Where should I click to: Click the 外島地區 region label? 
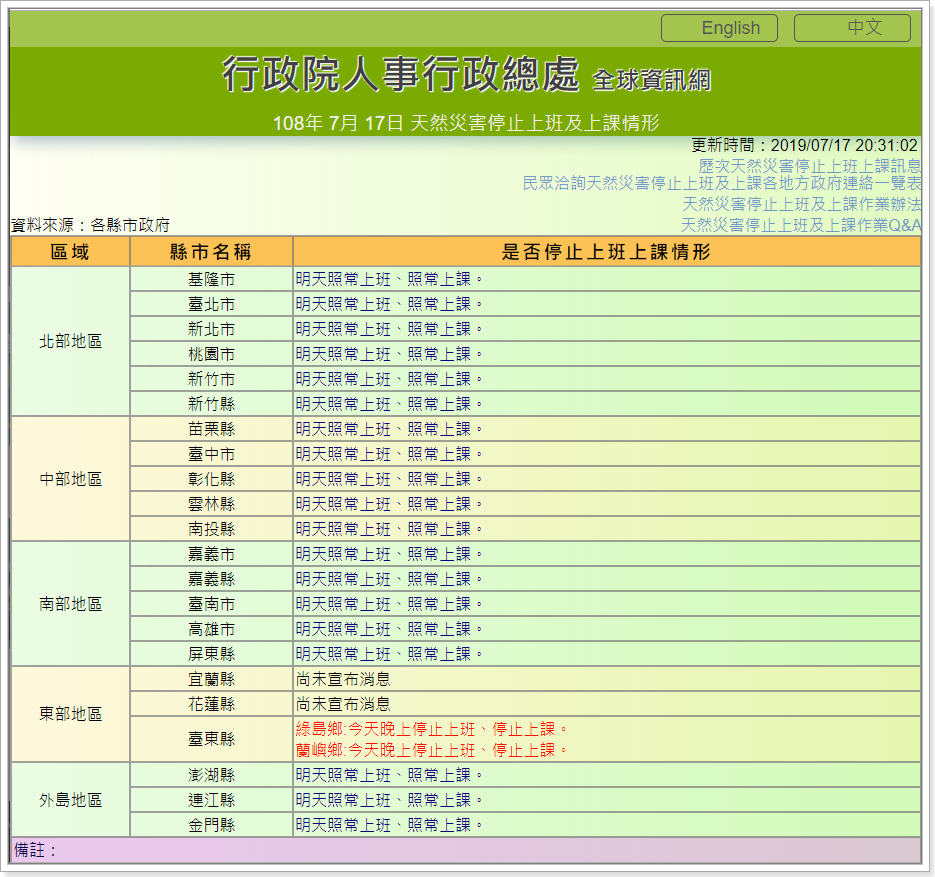pyautogui.click(x=69, y=800)
